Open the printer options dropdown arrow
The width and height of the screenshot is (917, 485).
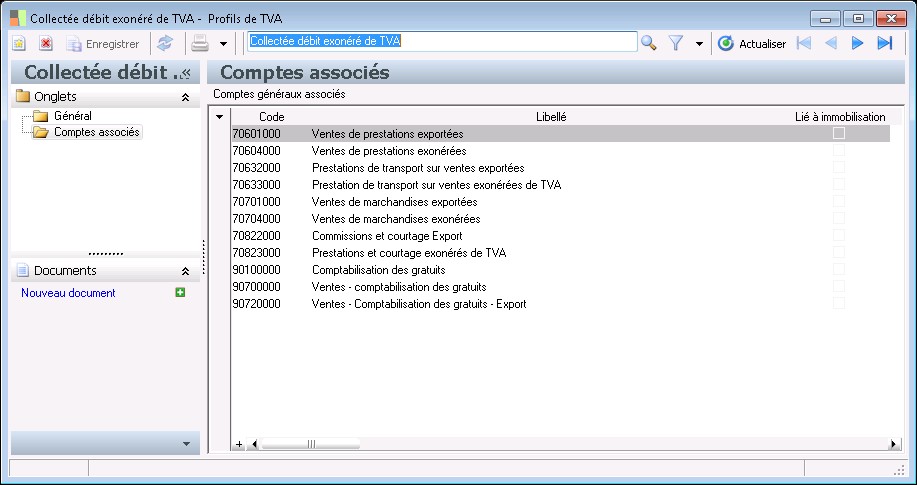pyautogui.click(x=223, y=44)
